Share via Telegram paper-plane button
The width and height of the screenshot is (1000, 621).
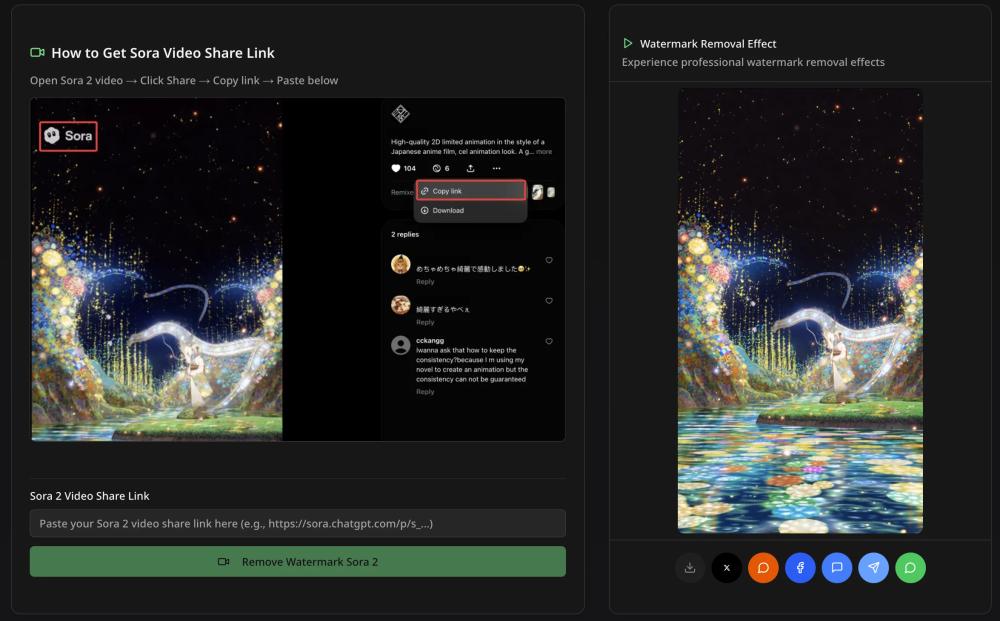pyautogui.click(x=874, y=567)
